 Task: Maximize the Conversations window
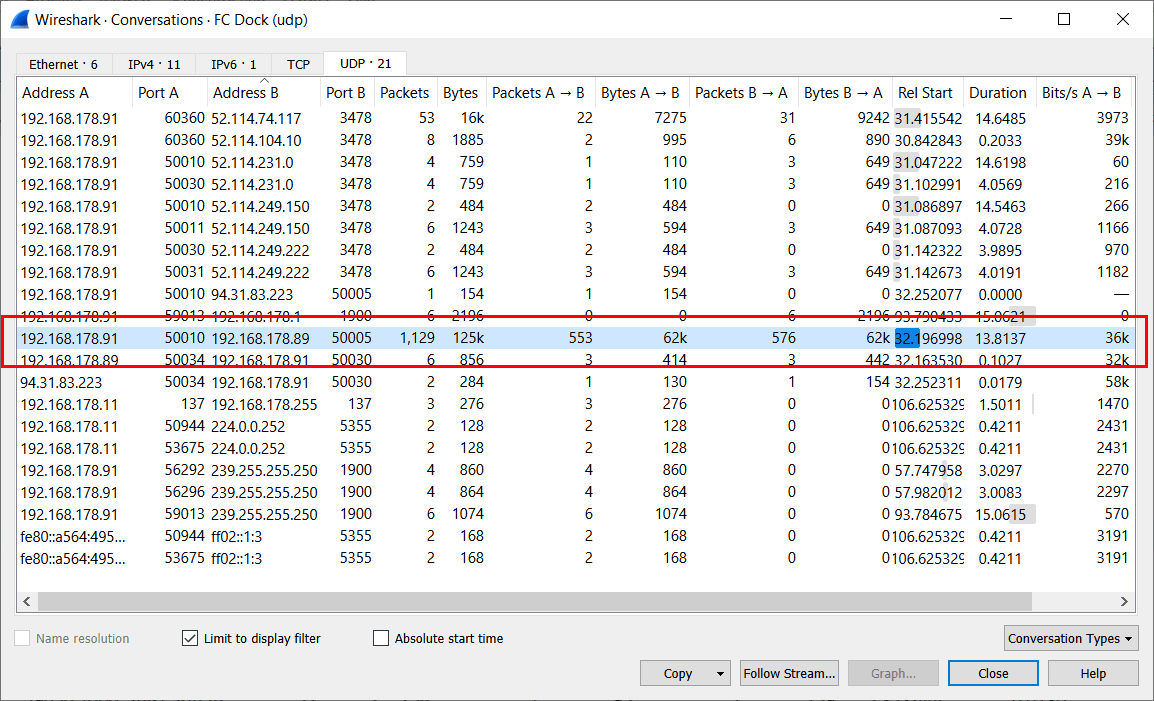click(1063, 19)
